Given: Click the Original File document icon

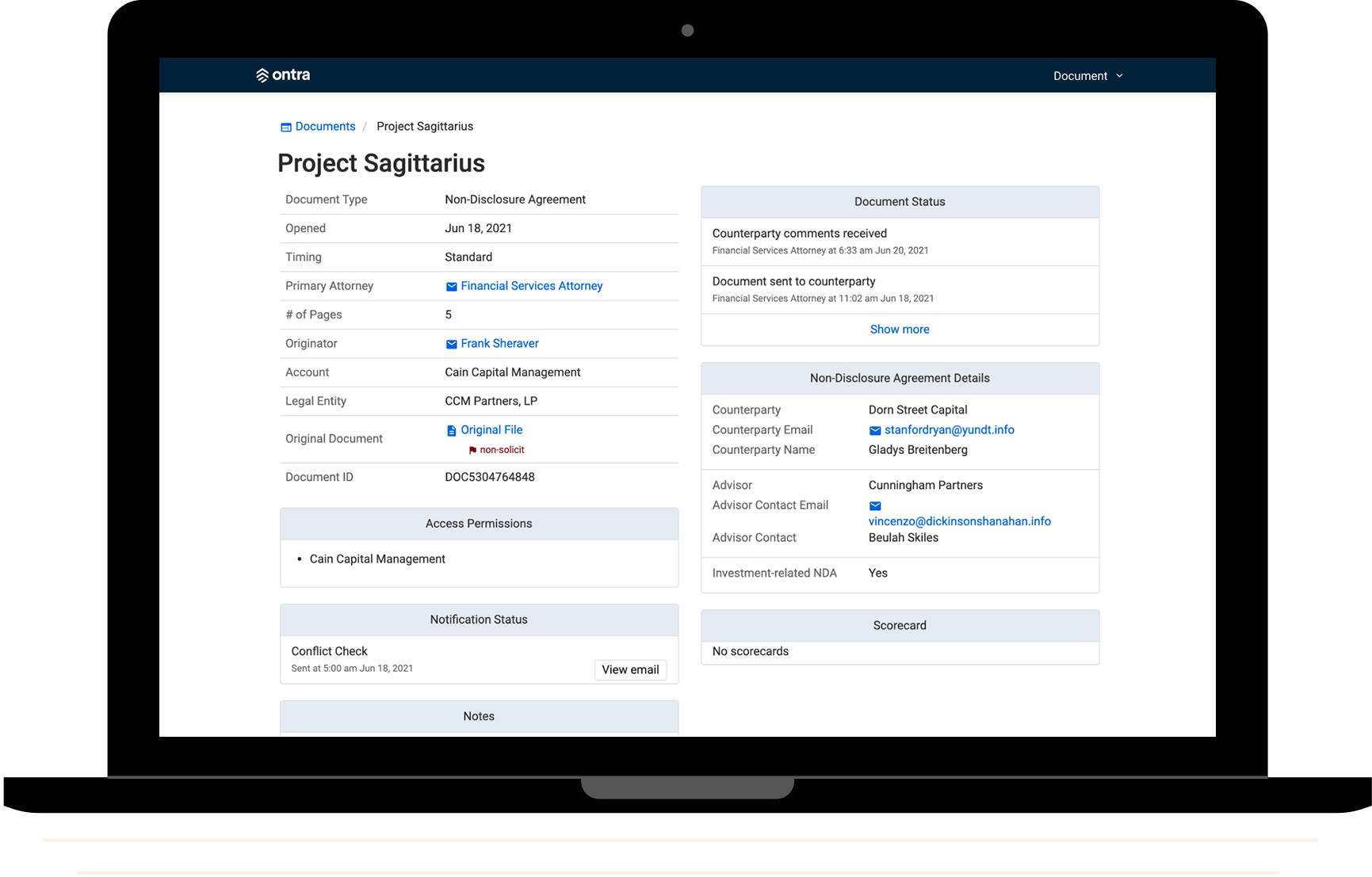Looking at the screenshot, I should click(x=451, y=430).
